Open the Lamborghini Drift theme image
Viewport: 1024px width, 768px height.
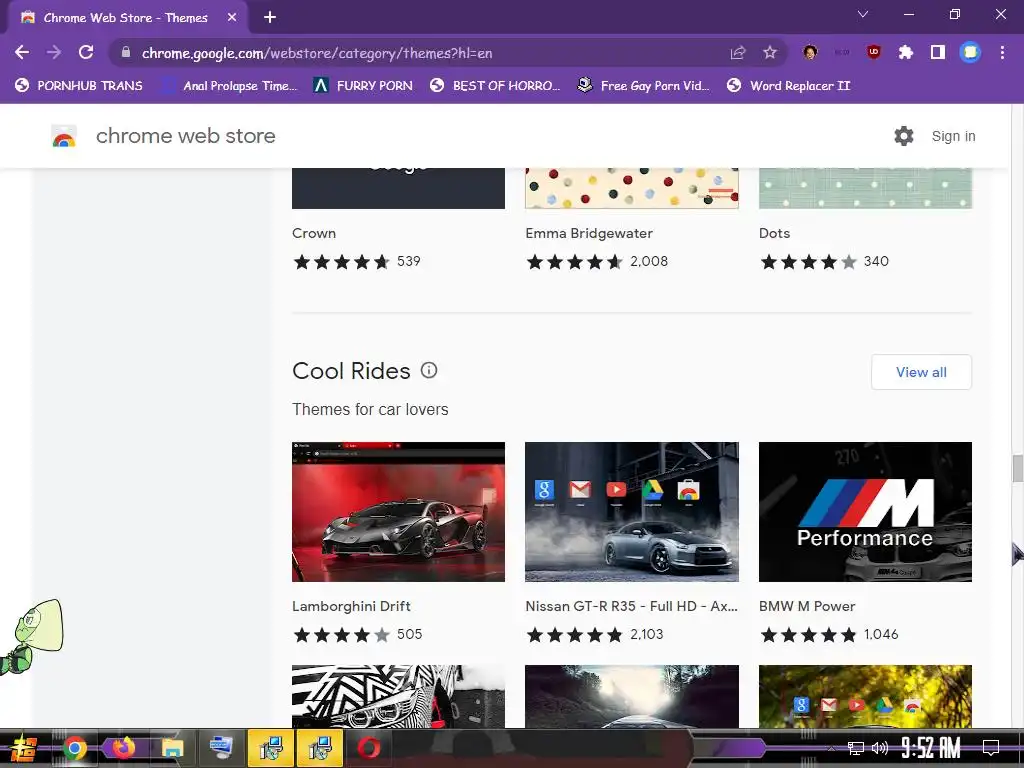(x=398, y=512)
